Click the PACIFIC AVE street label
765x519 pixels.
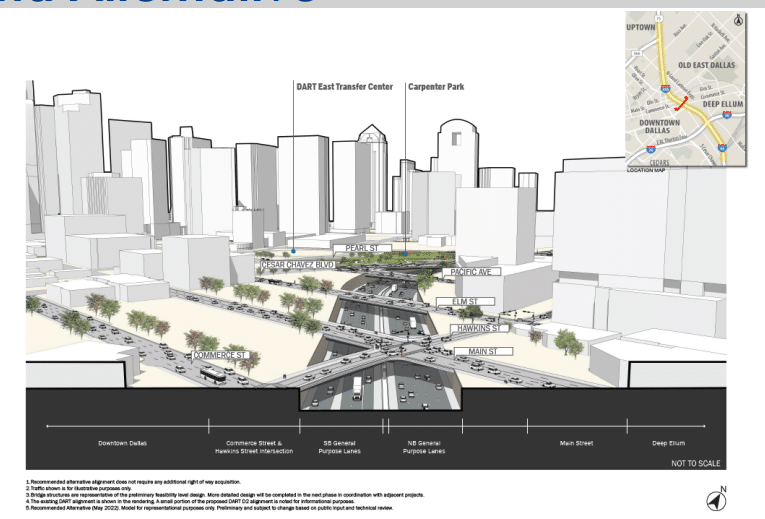coord(469,272)
